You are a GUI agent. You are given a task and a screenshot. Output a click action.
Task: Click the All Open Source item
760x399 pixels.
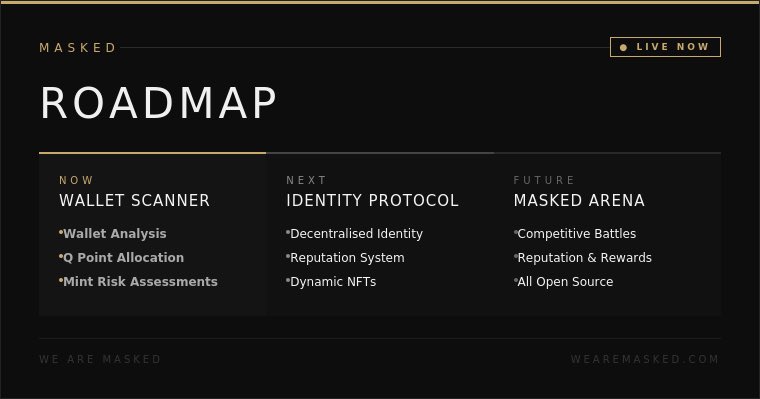(565, 282)
